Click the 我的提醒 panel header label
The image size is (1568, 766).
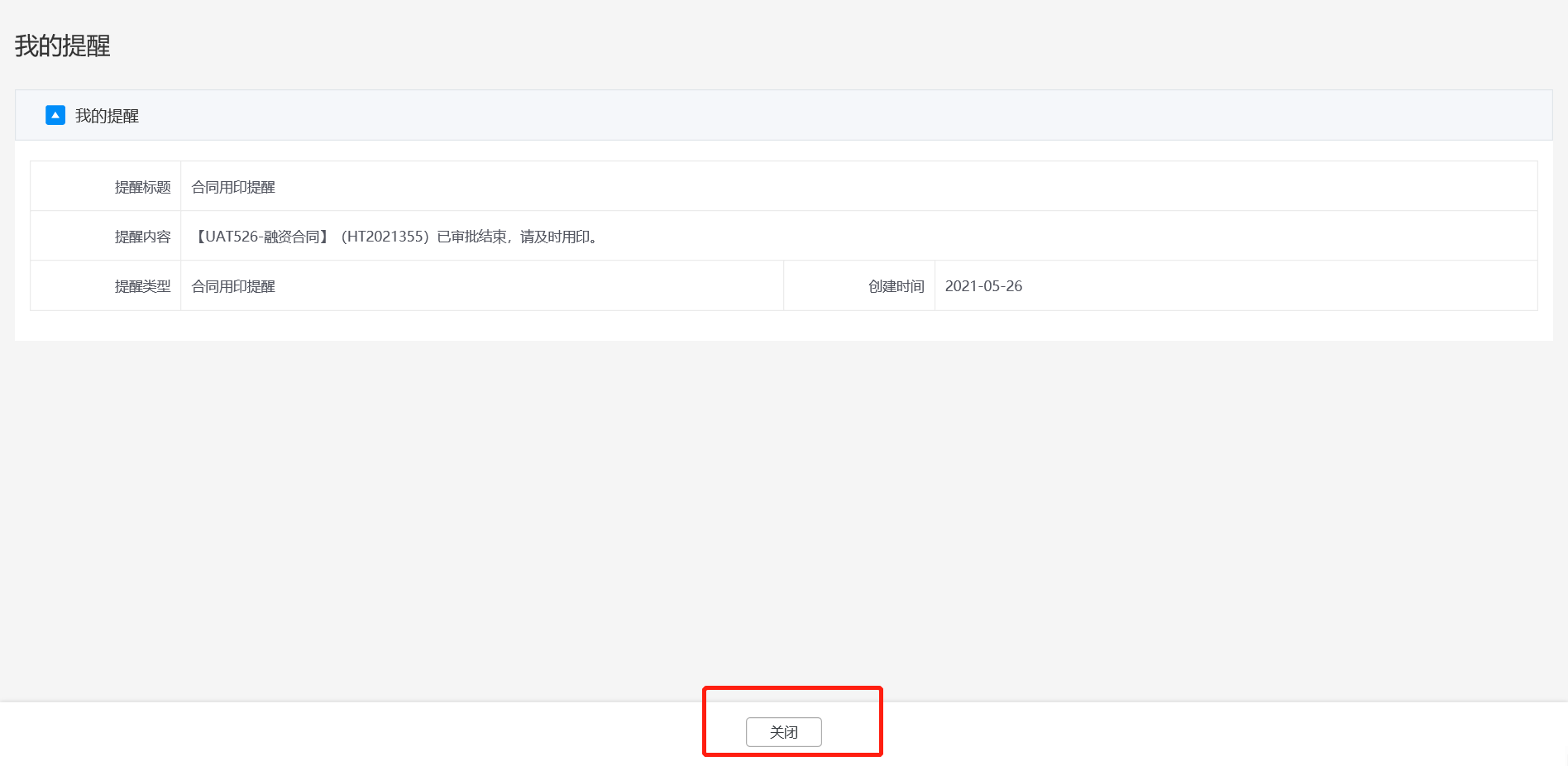pyautogui.click(x=107, y=116)
